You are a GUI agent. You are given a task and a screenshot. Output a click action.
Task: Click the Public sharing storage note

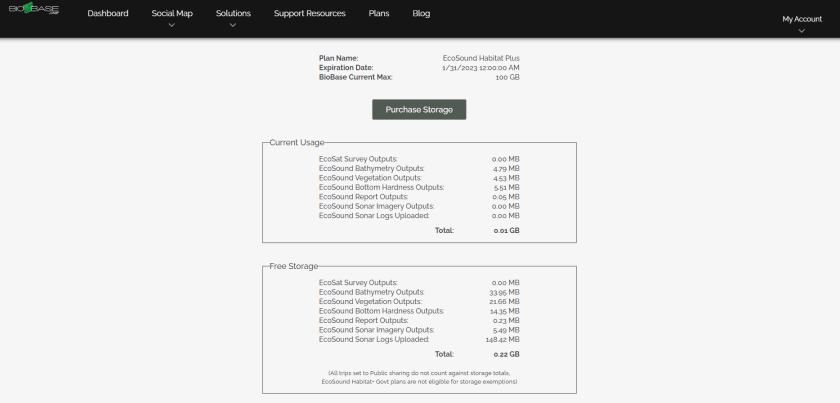(x=419, y=377)
